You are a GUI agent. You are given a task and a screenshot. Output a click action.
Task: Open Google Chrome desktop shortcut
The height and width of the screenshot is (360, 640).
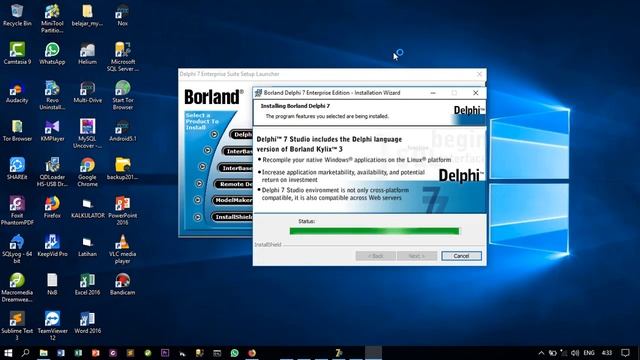87,172
